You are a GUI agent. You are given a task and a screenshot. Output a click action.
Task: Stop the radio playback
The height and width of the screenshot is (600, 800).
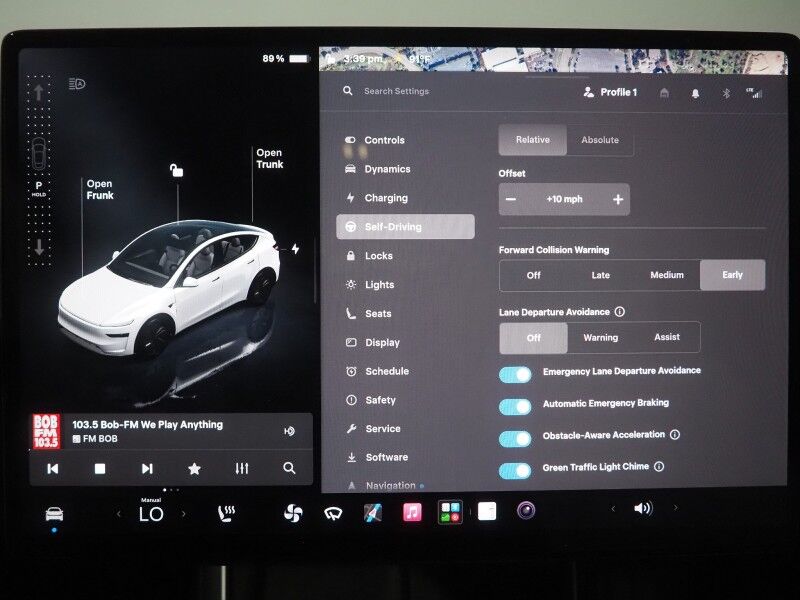(x=100, y=468)
